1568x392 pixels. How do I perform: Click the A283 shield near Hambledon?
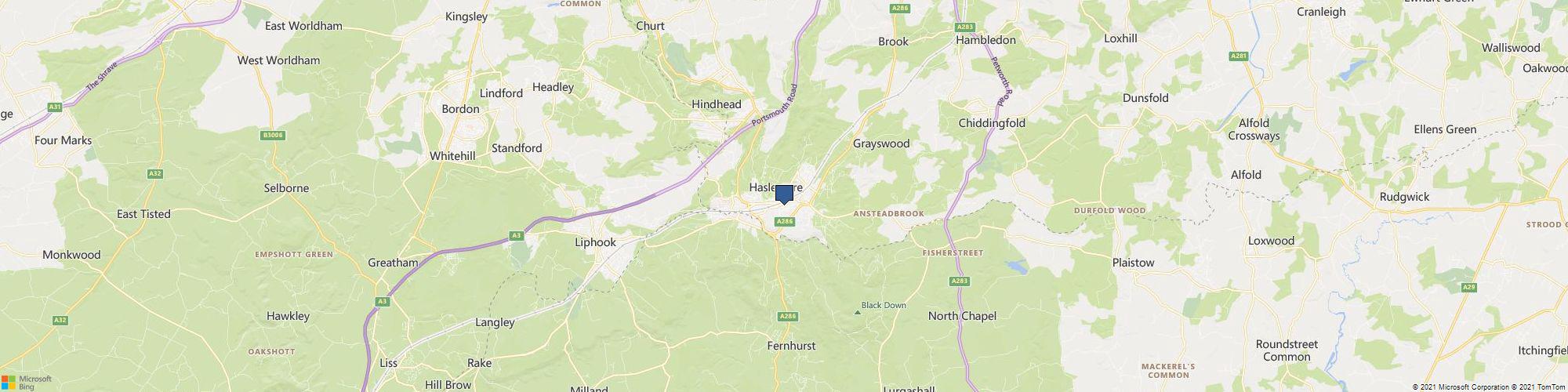966,27
